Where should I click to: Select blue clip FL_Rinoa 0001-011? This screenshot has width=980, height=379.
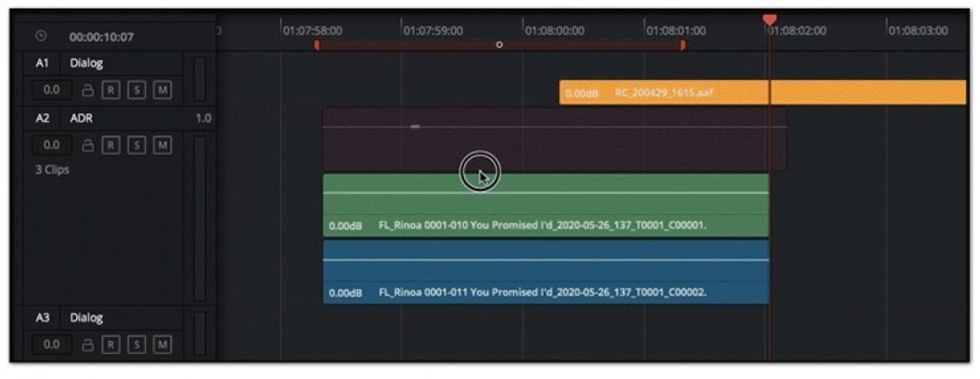546,272
